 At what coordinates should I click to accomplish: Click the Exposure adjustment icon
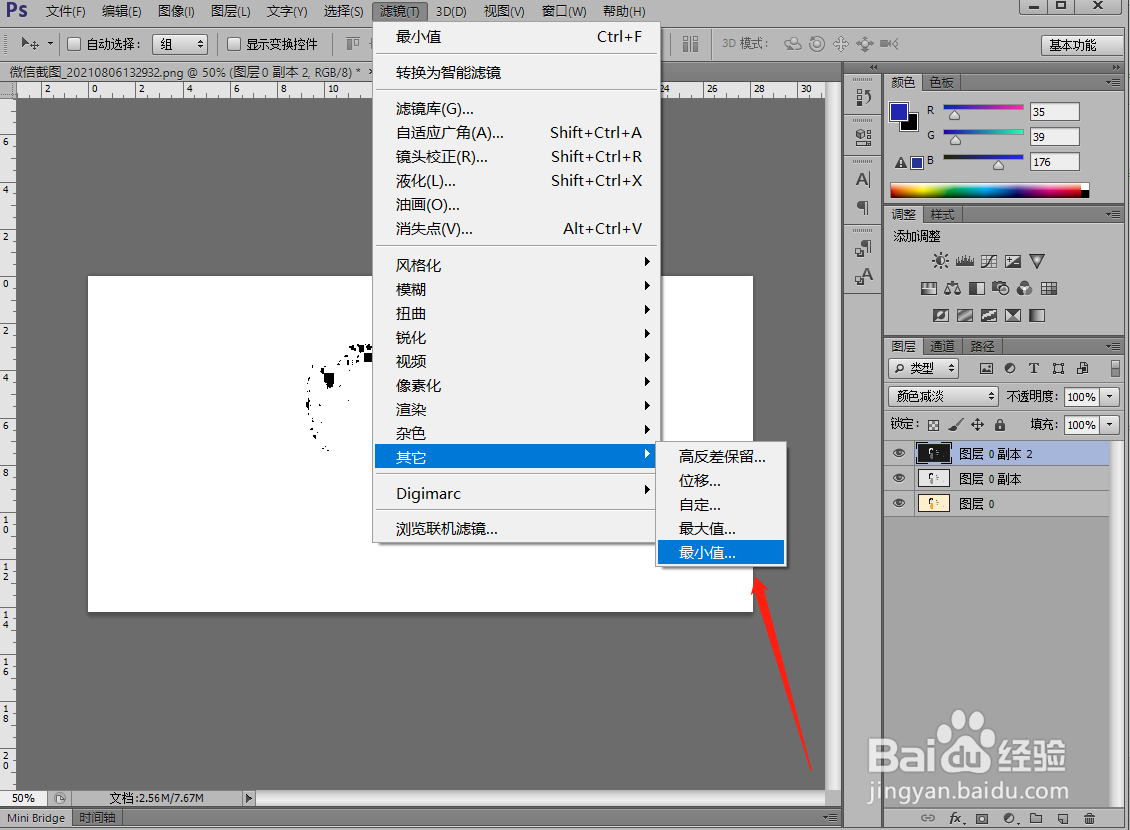(x=1013, y=261)
